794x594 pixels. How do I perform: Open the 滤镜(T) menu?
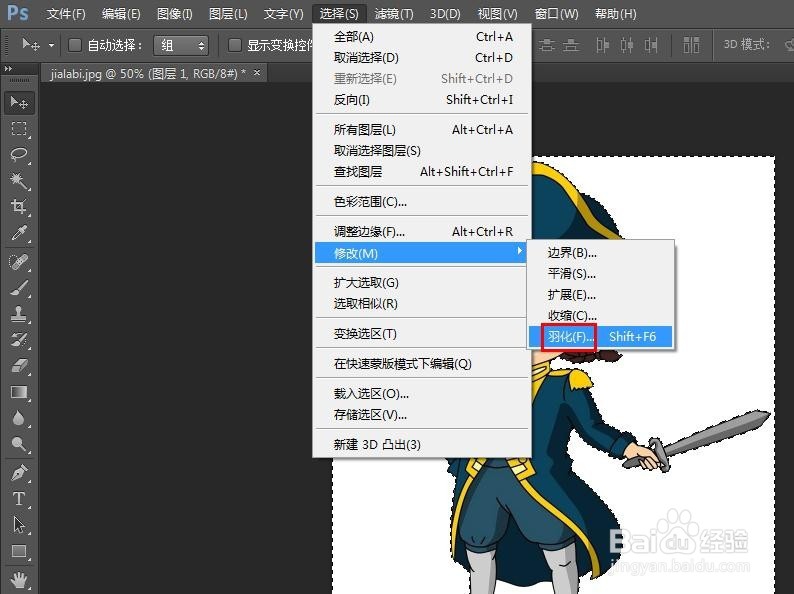pos(394,14)
